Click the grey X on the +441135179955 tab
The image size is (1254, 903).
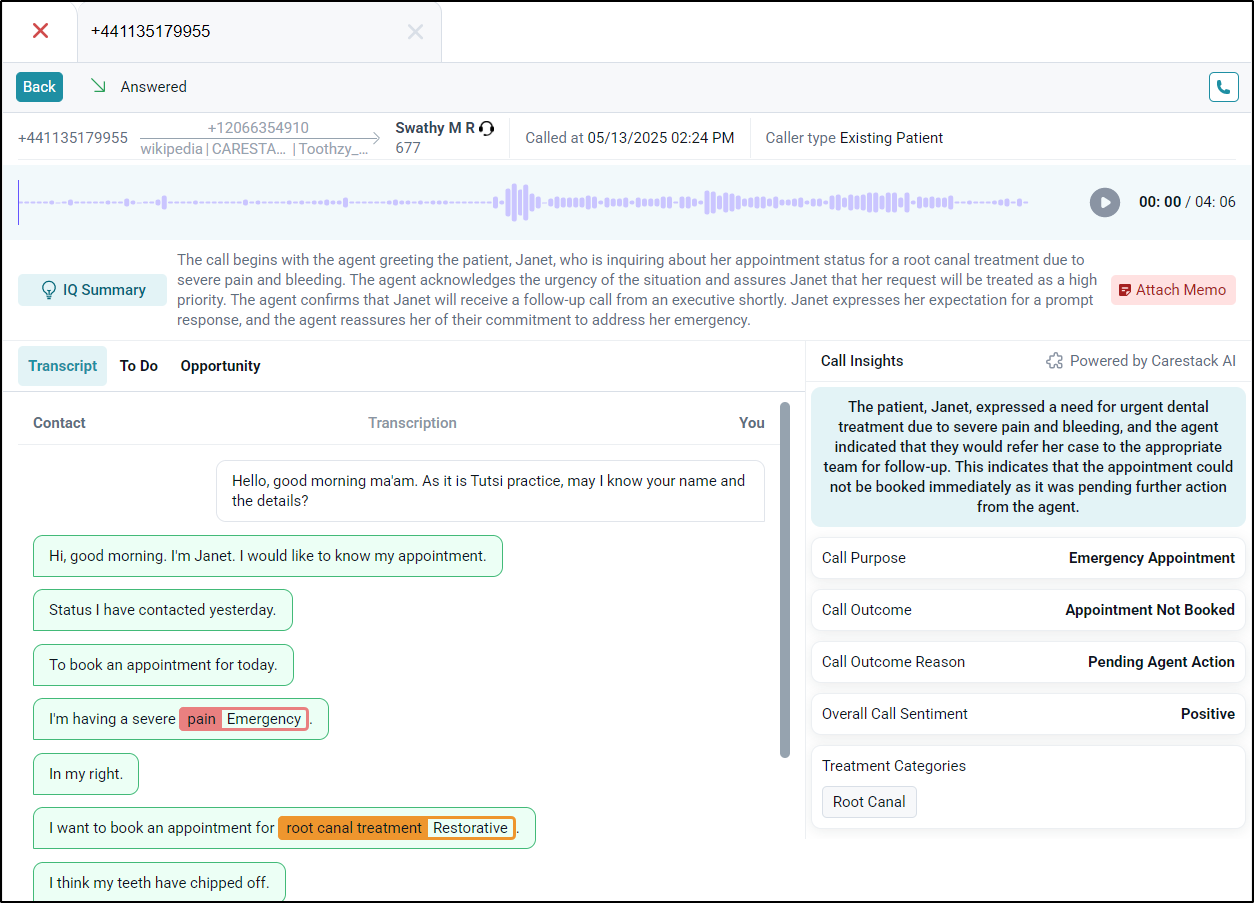tap(415, 31)
